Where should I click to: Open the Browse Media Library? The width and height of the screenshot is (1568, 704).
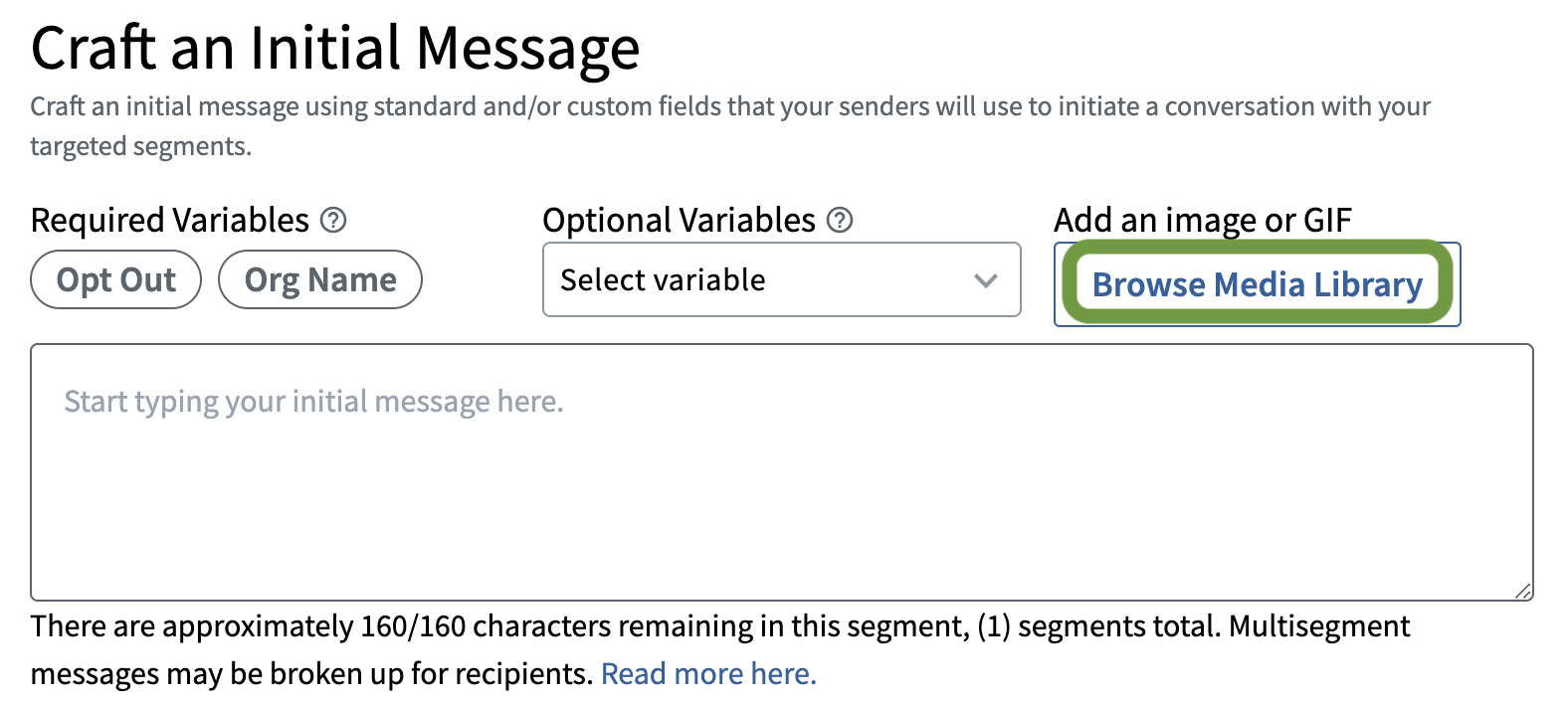[1257, 284]
